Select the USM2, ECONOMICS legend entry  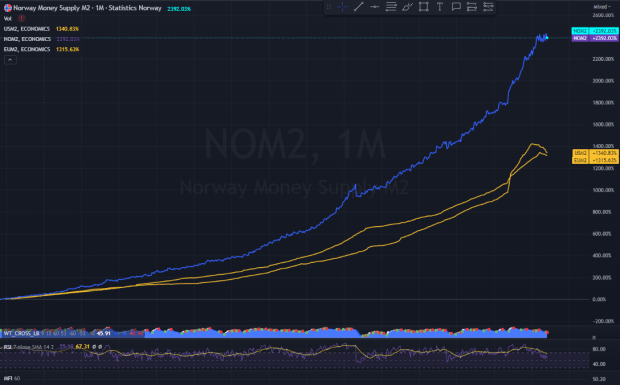point(27,29)
